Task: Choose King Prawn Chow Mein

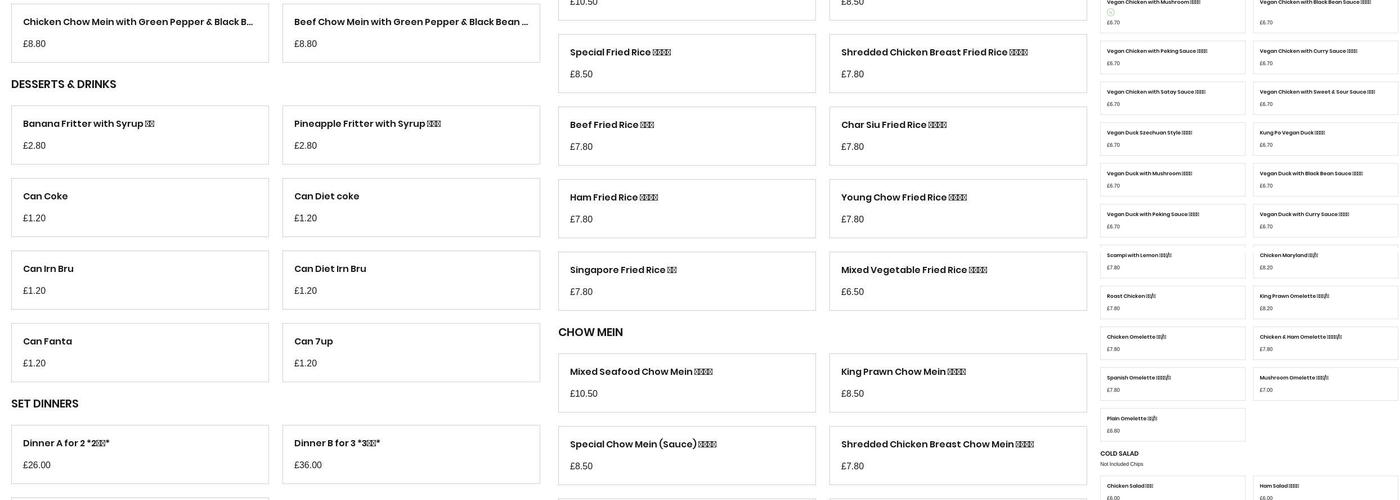Action: click(958, 383)
